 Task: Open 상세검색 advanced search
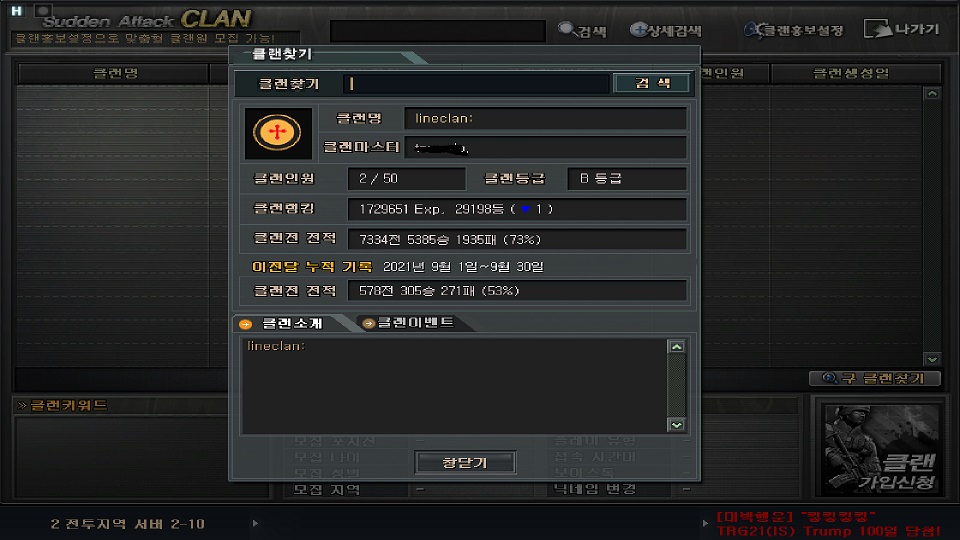[666, 30]
